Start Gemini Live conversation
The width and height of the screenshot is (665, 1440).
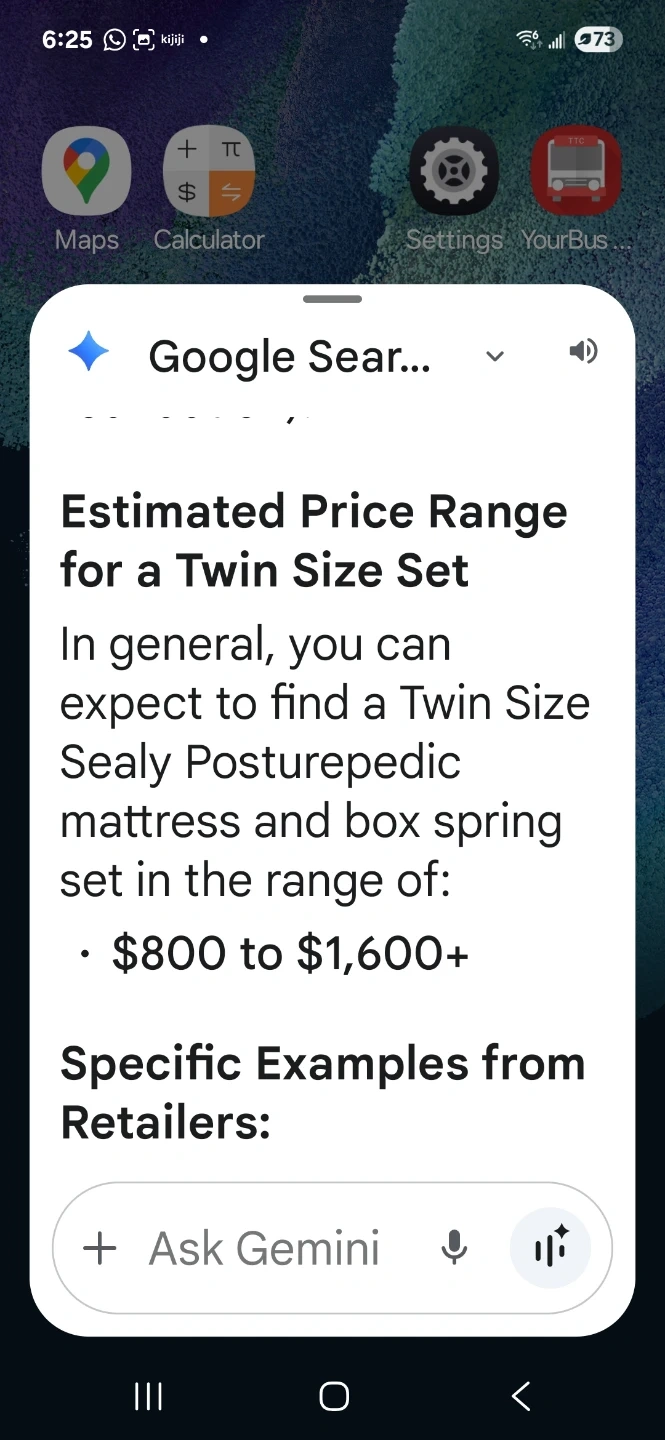tap(550, 1248)
